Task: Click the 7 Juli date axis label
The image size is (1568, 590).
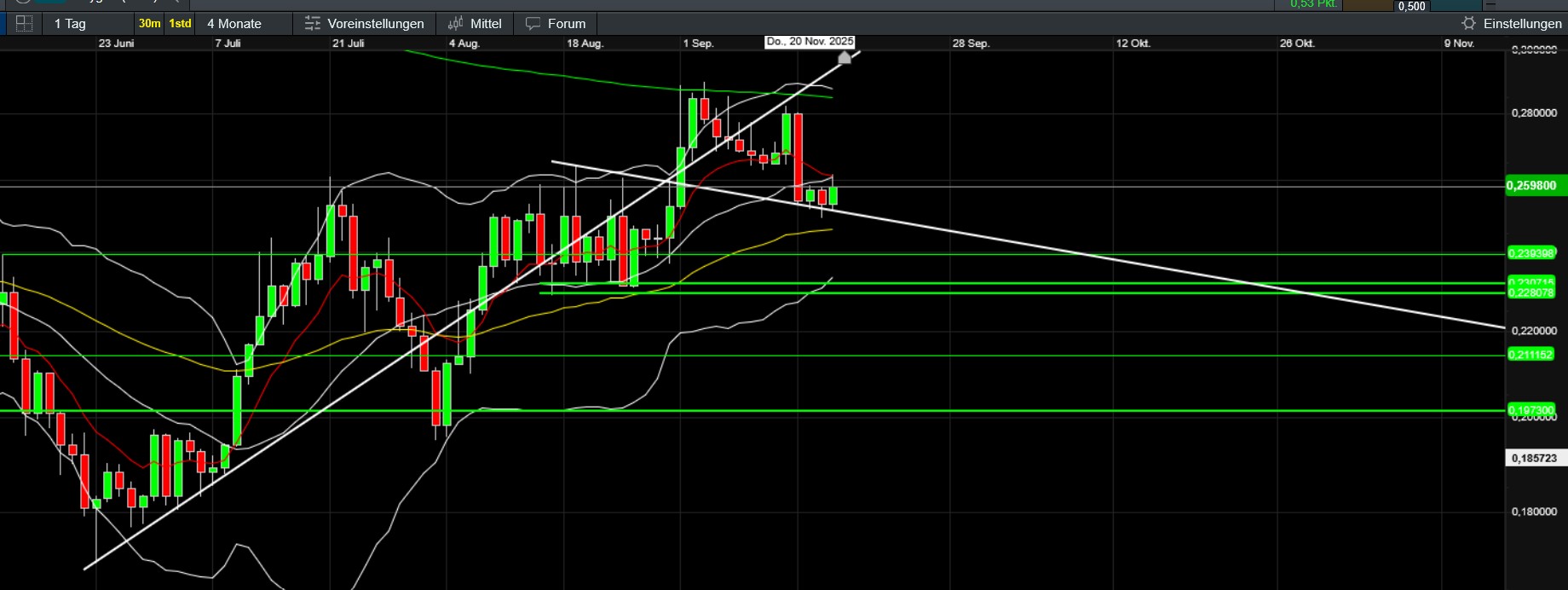Action: click(x=228, y=43)
